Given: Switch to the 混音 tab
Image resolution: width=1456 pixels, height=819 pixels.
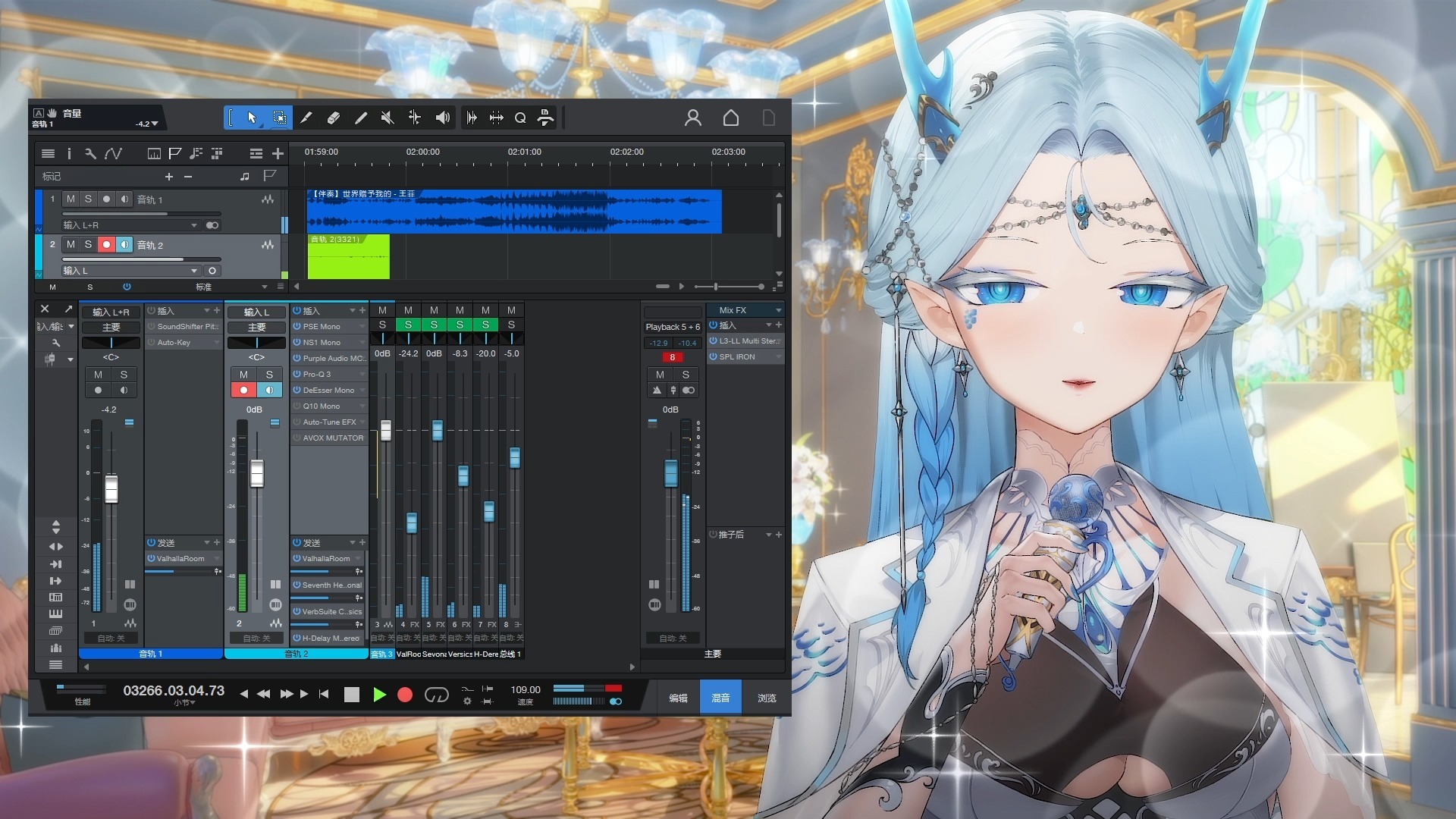Looking at the screenshot, I should [x=720, y=698].
